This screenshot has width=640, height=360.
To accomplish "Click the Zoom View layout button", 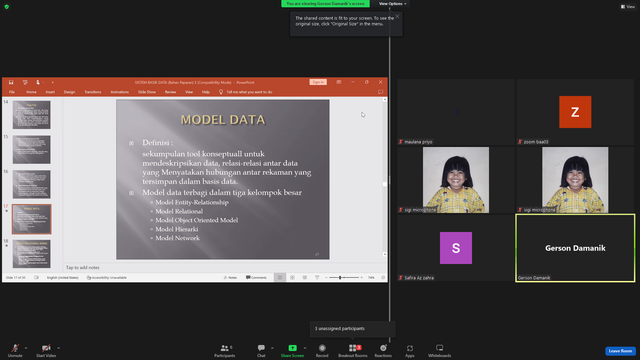I will [628, 7].
